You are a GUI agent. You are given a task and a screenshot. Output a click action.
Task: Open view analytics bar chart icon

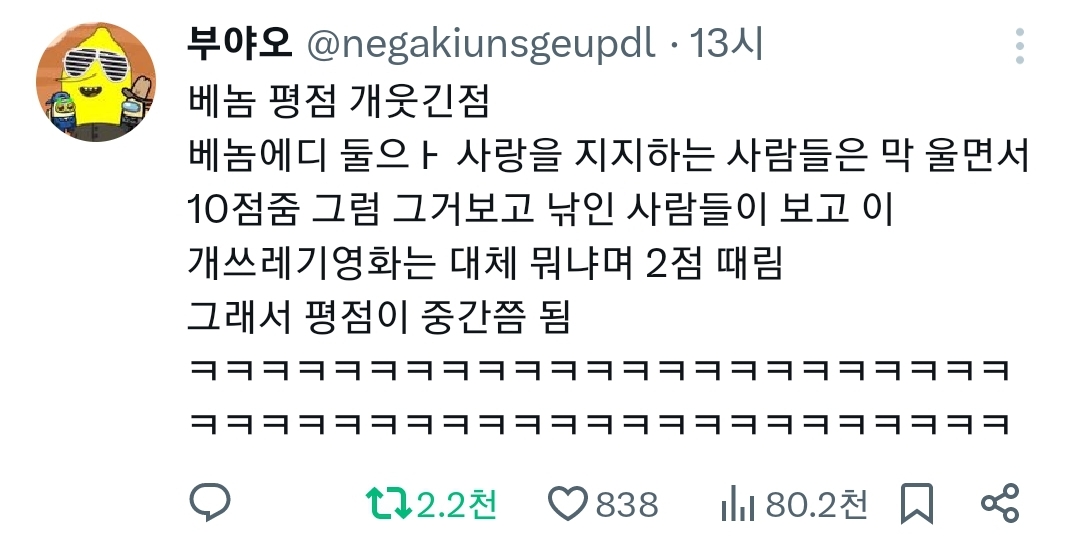(738, 504)
